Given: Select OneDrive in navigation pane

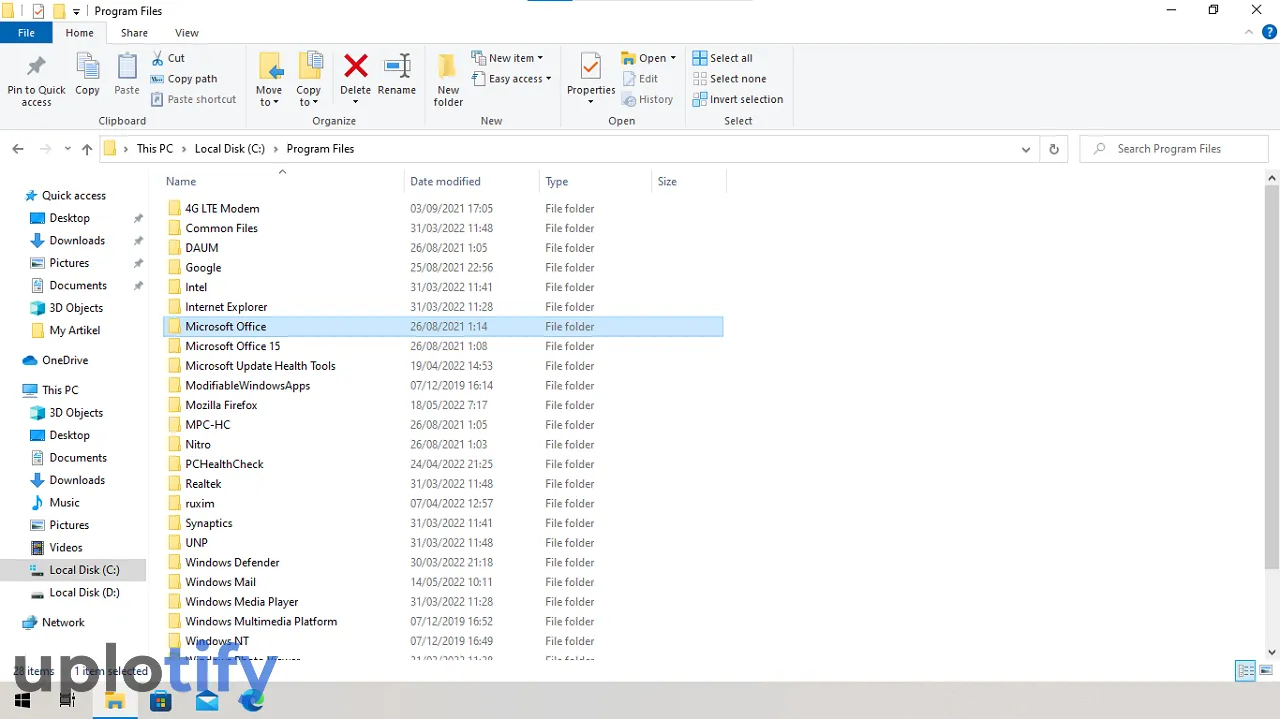Looking at the screenshot, I should [65, 361].
